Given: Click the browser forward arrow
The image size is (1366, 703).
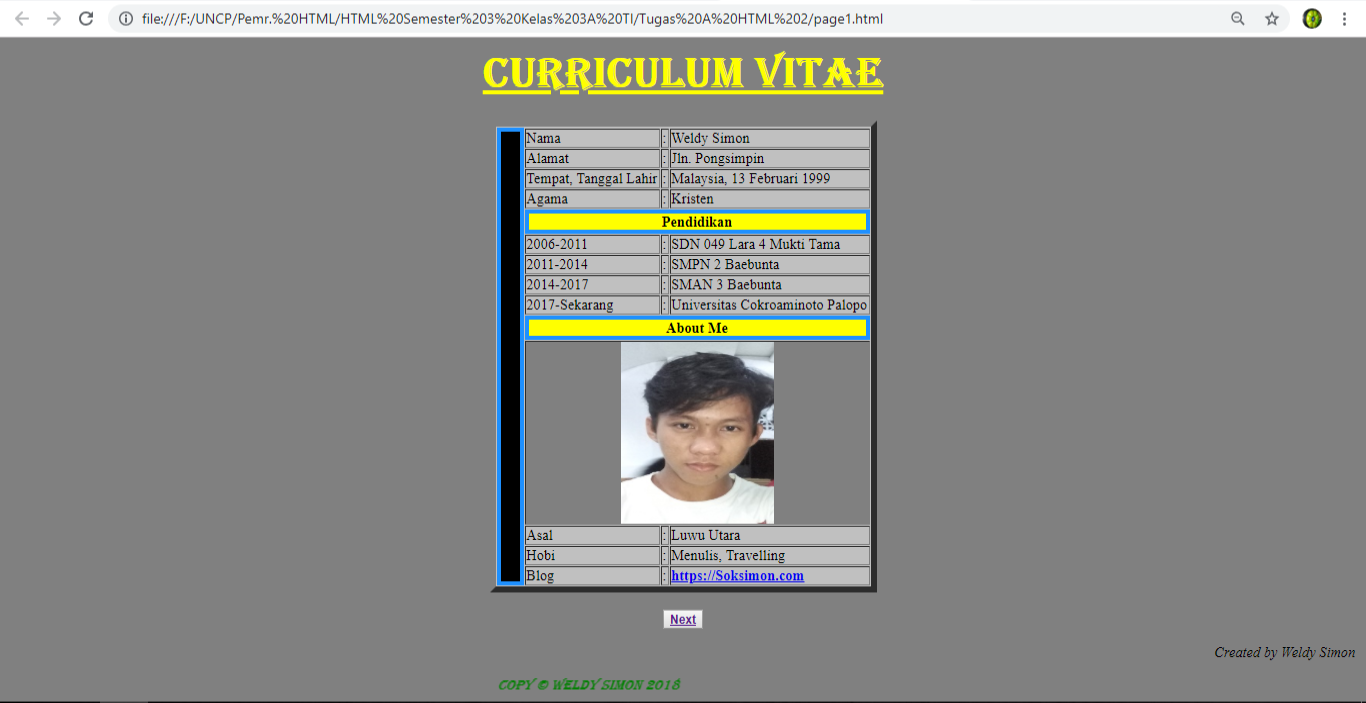Looking at the screenshot, I should pyautogui.click(x=54, y=19).
